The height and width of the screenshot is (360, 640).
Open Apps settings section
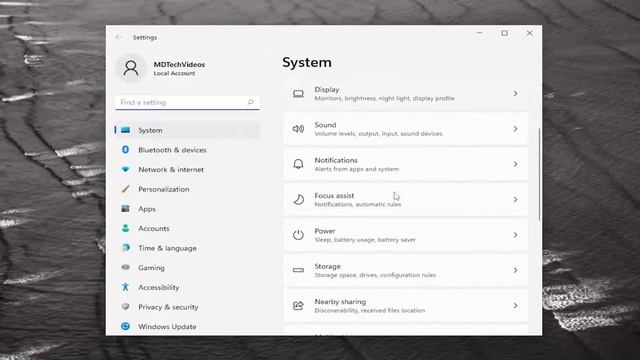tap(187, 209)
